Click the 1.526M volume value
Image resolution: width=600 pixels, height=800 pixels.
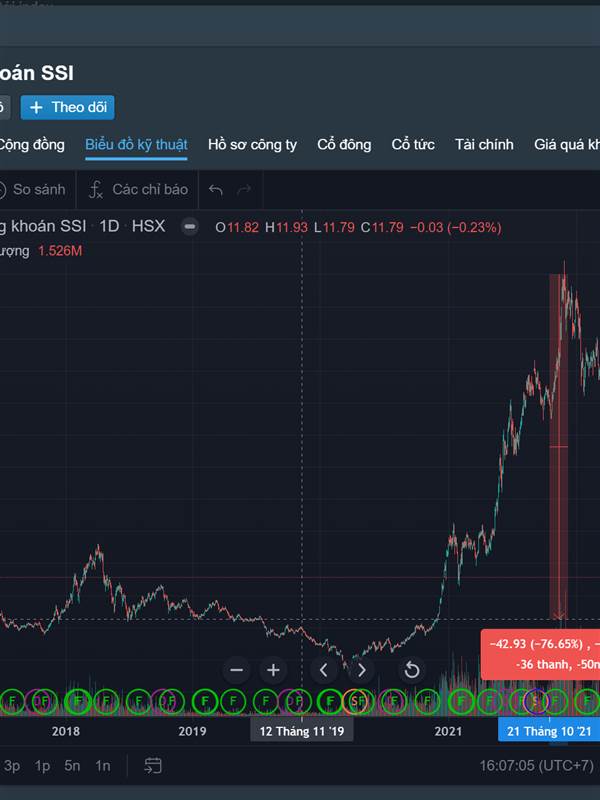coord(60,251)
